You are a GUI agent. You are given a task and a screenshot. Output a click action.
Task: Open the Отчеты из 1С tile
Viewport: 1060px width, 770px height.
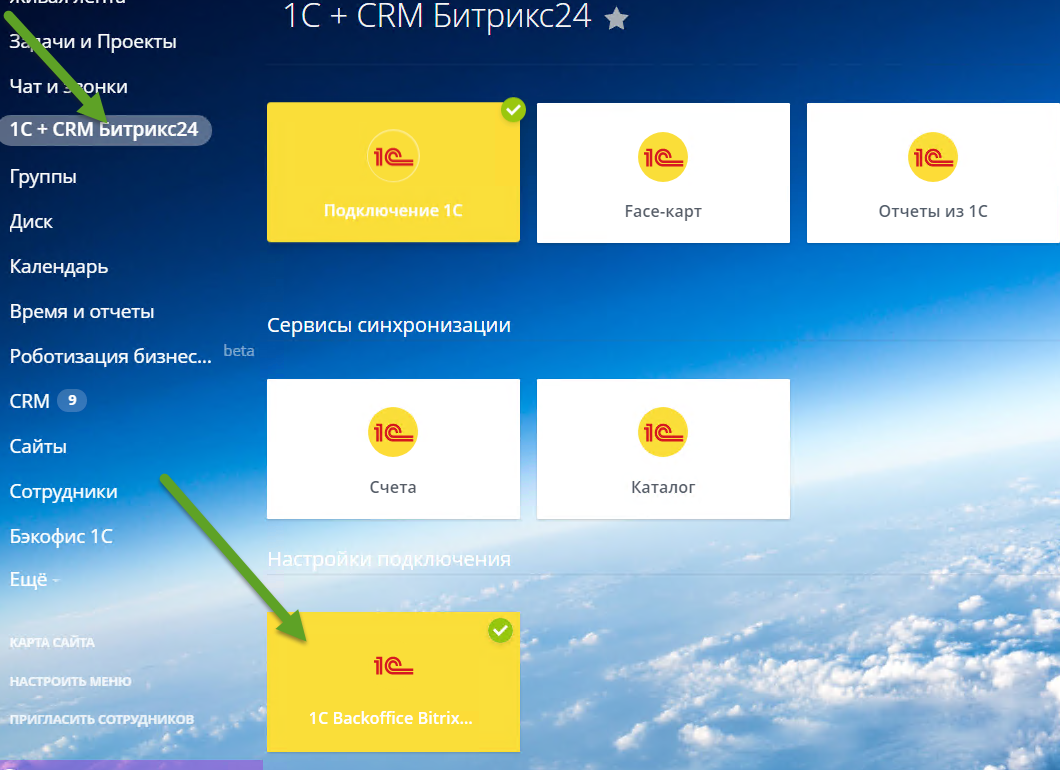click(x=933, y=172)
